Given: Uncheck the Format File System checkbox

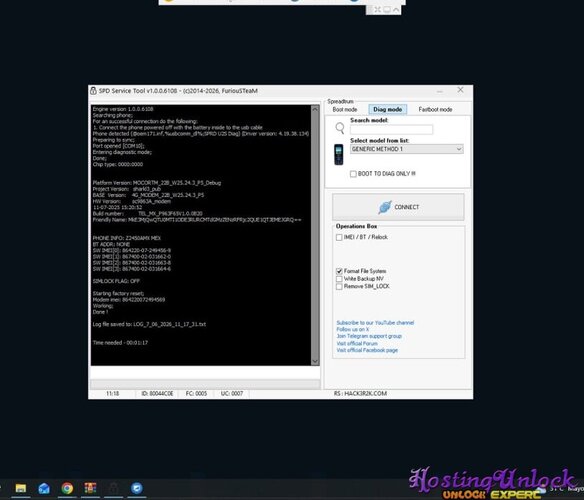Looking at the screenshot, I should point(339,271).
